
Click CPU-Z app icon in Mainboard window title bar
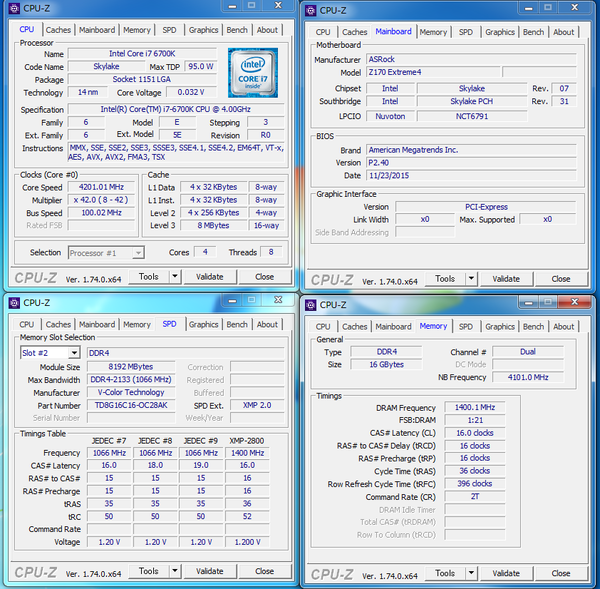pos(310,11)
